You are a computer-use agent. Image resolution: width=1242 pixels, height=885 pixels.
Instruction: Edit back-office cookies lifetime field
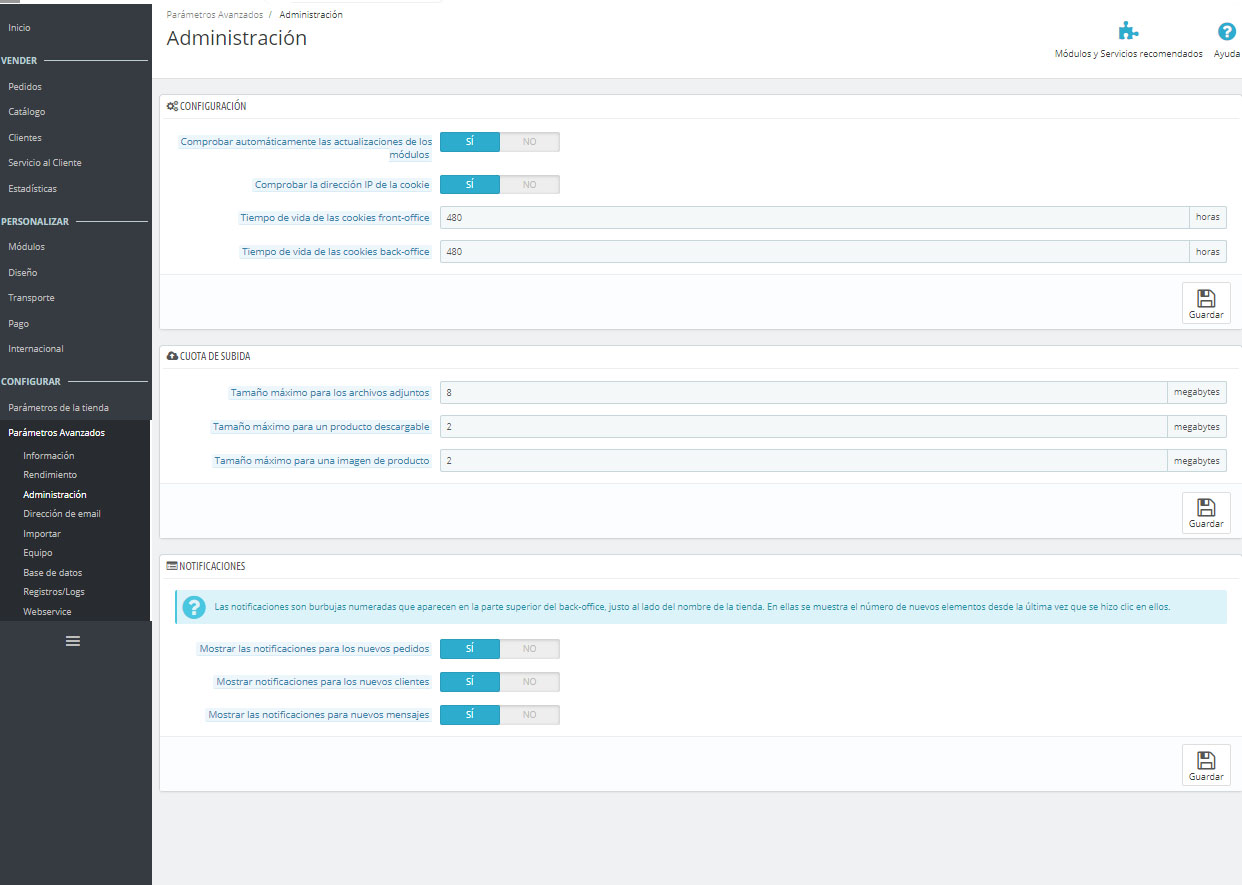click(x=815, y=252)
